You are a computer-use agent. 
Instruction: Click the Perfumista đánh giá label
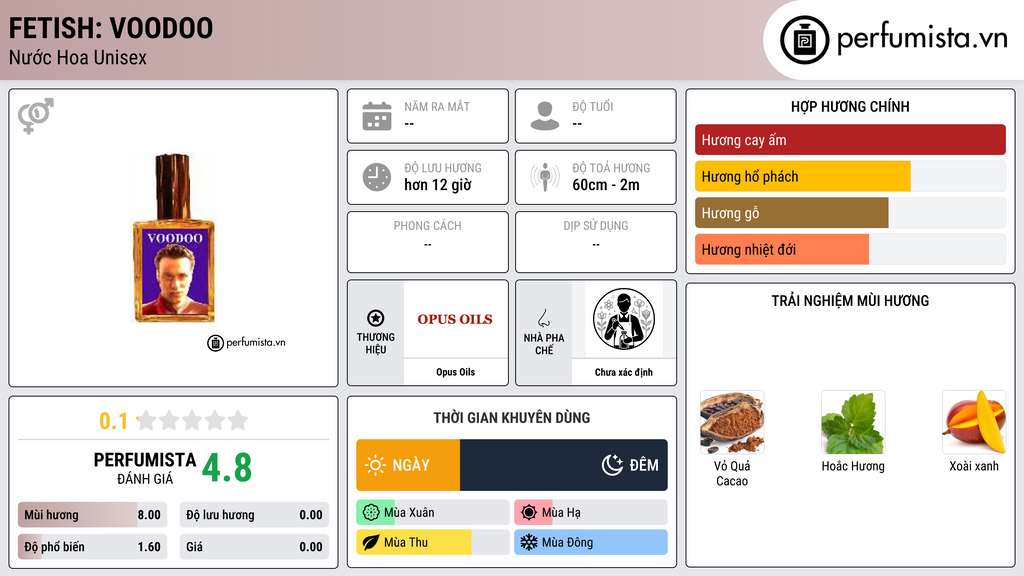(145, 468)
